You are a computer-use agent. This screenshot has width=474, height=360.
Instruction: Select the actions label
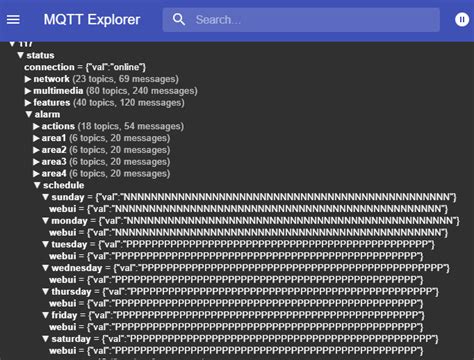click(x=58, y=126)
